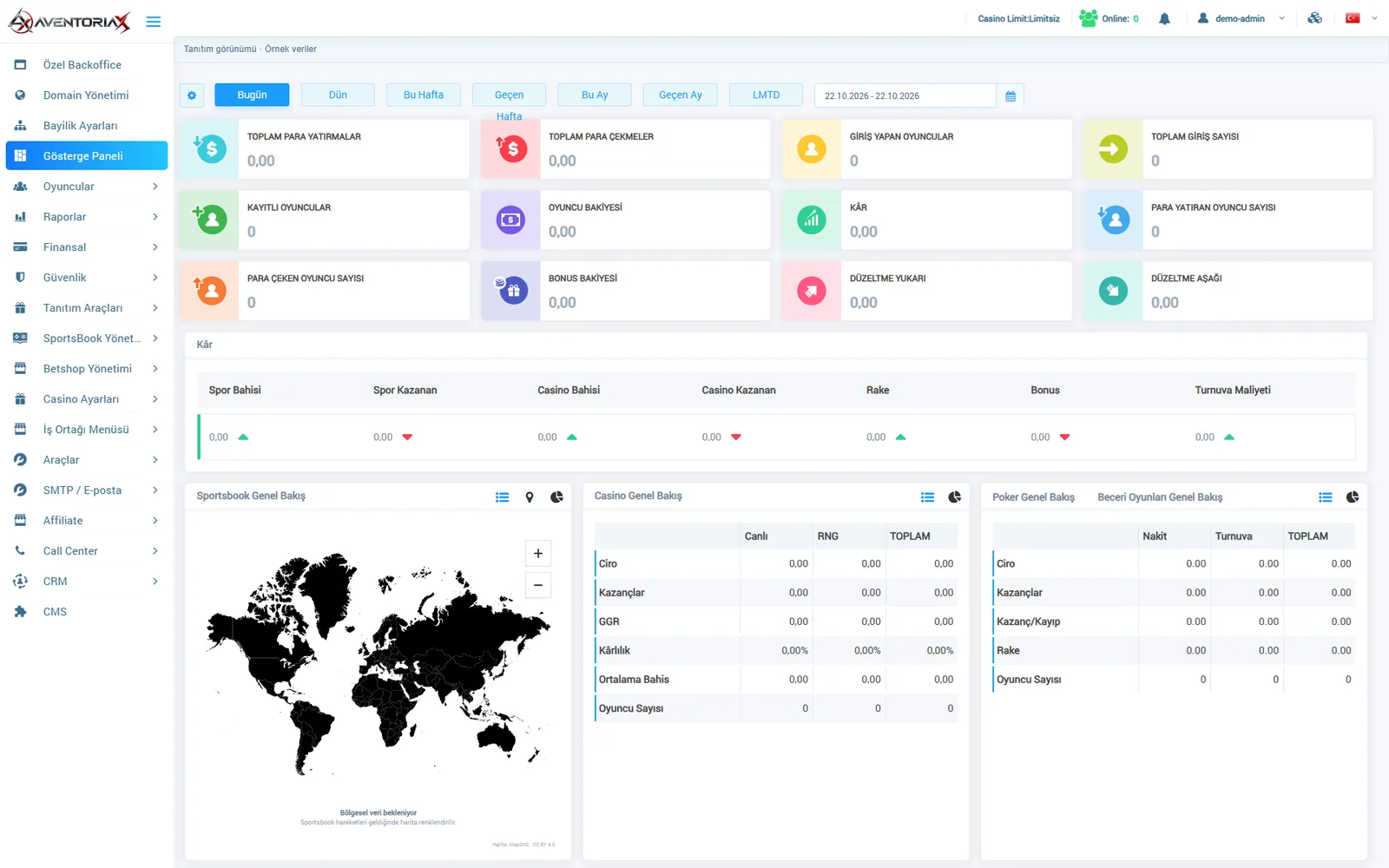Expand the Affiliate sidebar menu

87,521
